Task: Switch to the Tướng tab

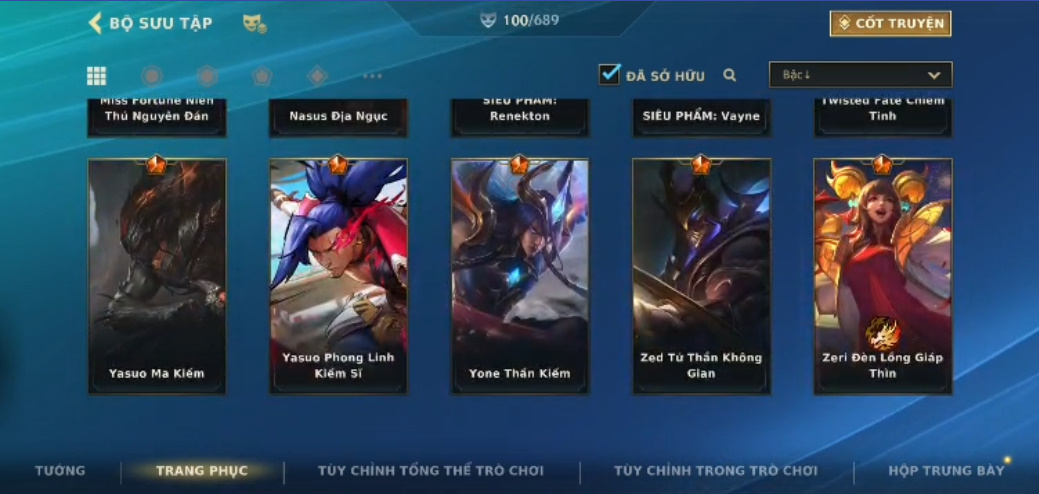Action: [60, 471]
